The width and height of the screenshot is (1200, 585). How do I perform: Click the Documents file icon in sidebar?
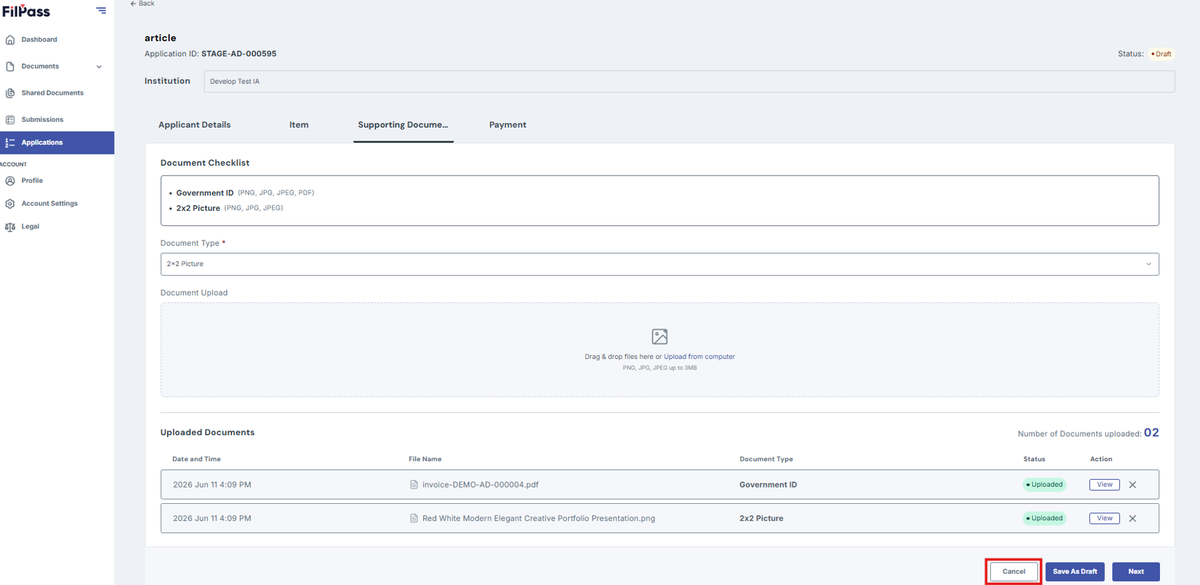10,67
